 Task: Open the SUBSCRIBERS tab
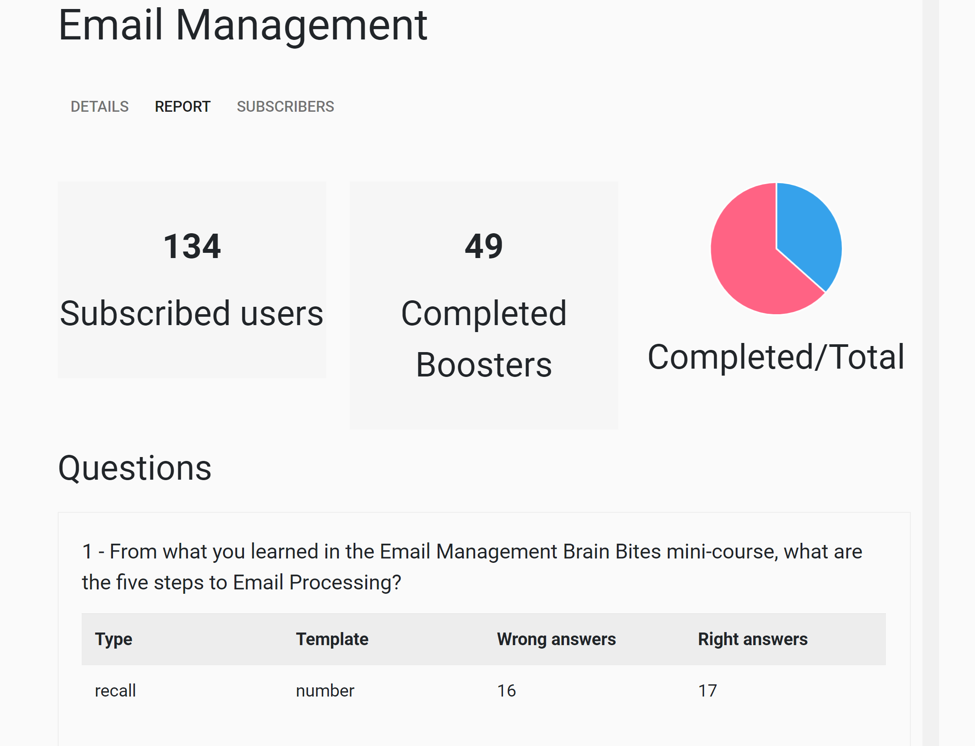point(285,107)
